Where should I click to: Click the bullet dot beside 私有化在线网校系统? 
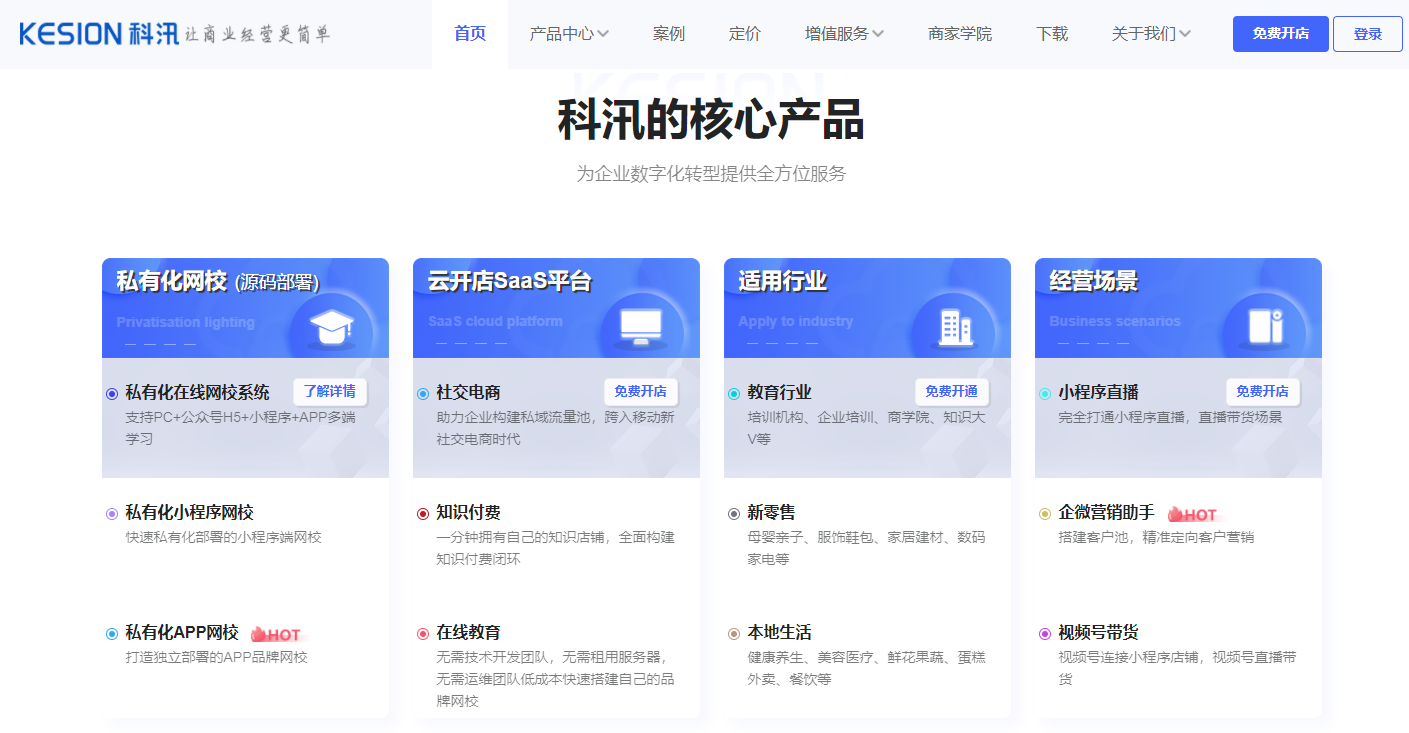[112, 393]
